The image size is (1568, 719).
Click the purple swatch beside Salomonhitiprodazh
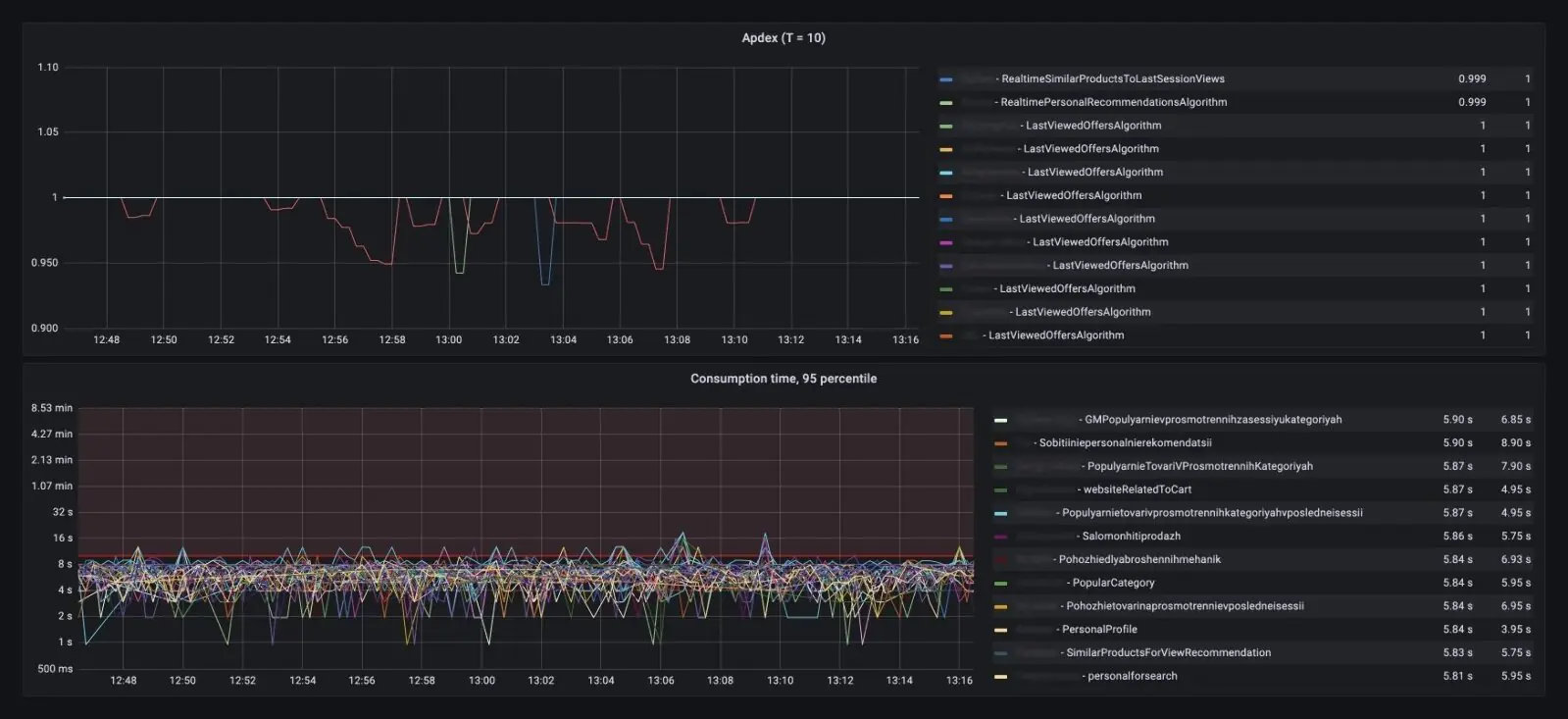[1000, 537]
